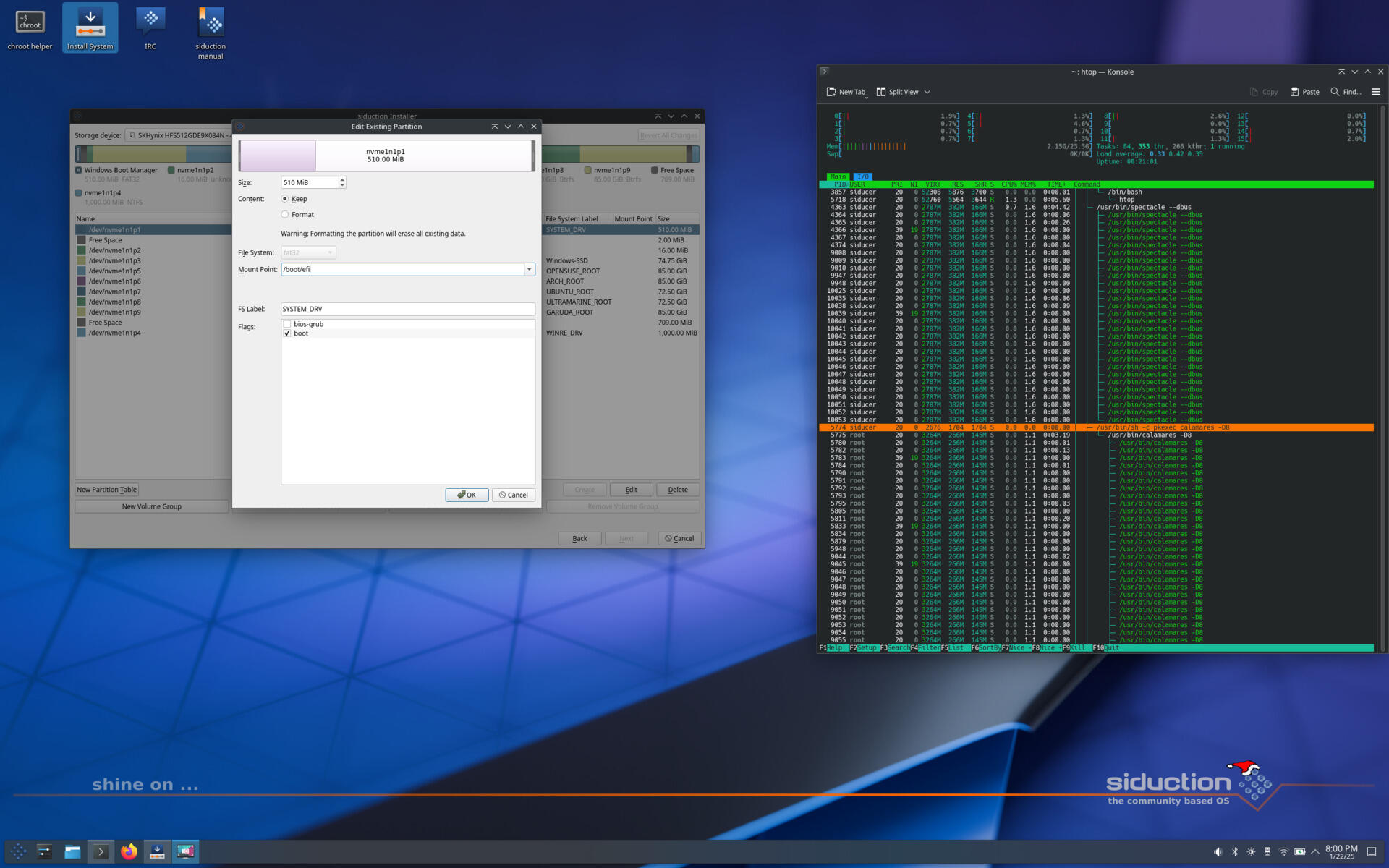This screenshot has height=868, width=1389.
Task: Enable the bios-grub flag checkbox
Action: 287,324
